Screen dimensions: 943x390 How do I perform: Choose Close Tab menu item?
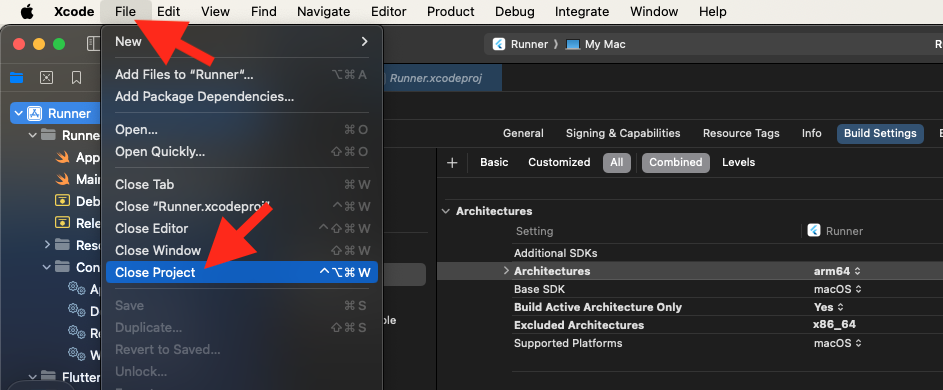(242, 184)
